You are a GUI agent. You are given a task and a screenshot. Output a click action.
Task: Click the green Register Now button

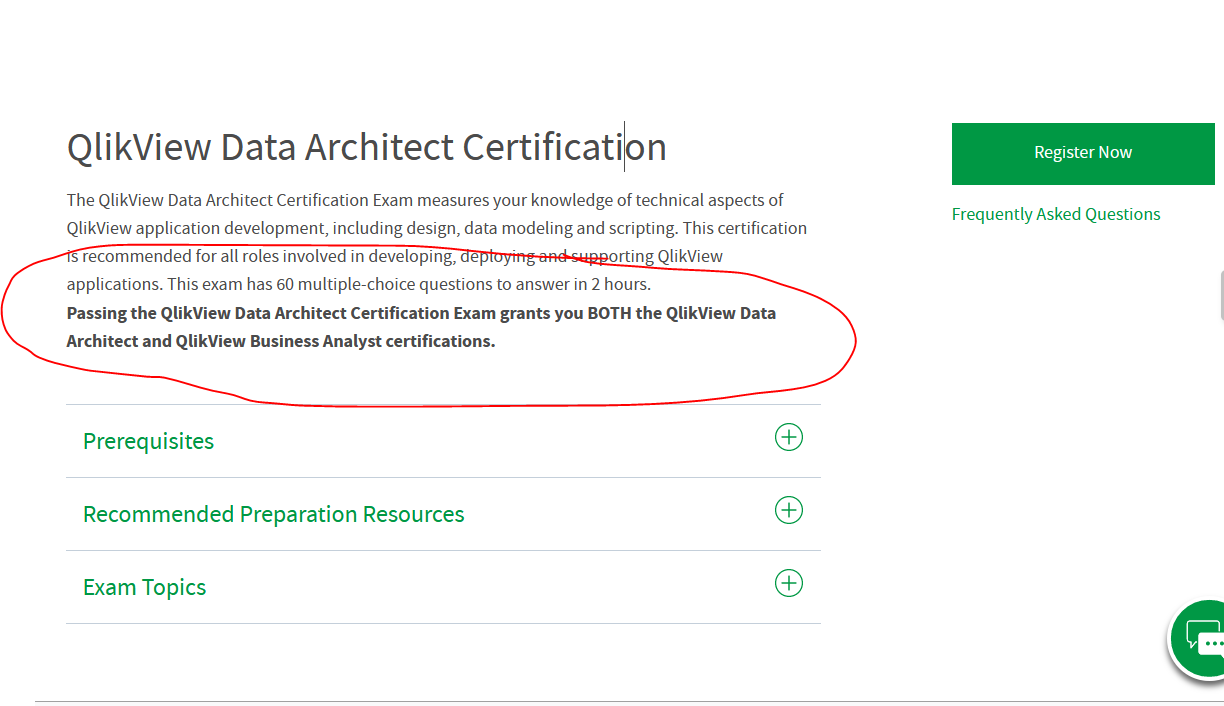(1082, 153)
